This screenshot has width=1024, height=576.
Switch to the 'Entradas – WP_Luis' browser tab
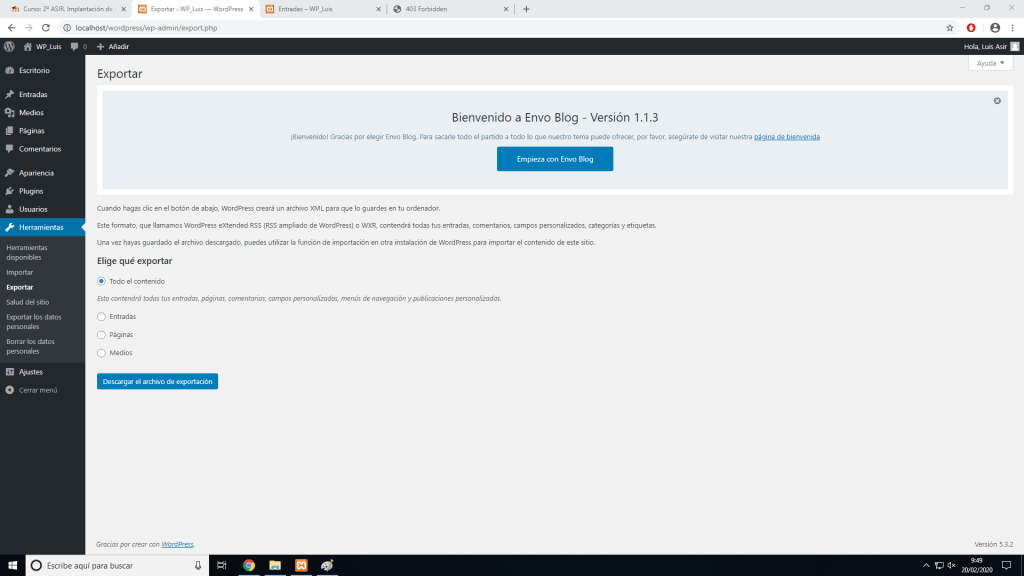pos(320,9)
